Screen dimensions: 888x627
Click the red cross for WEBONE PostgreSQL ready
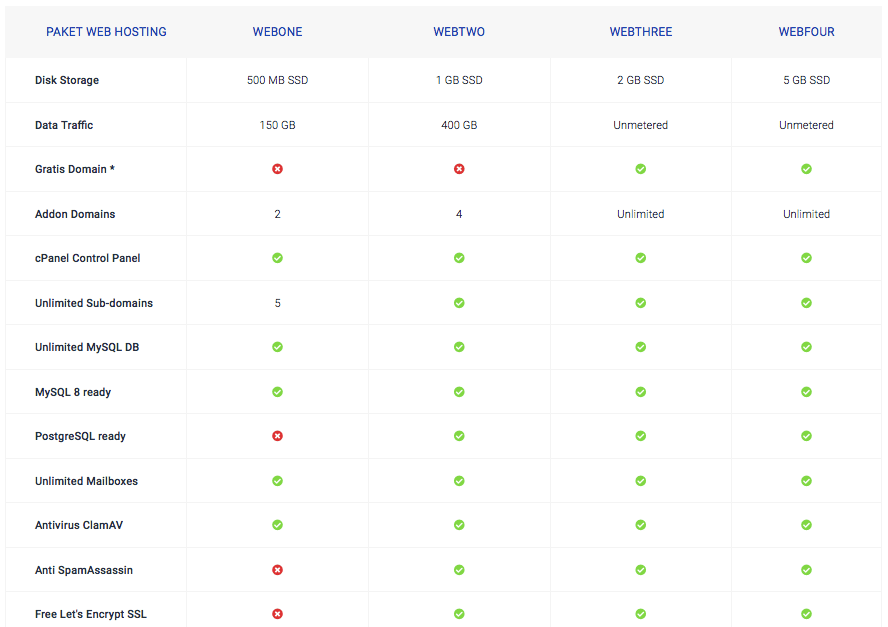coord(277,436)
